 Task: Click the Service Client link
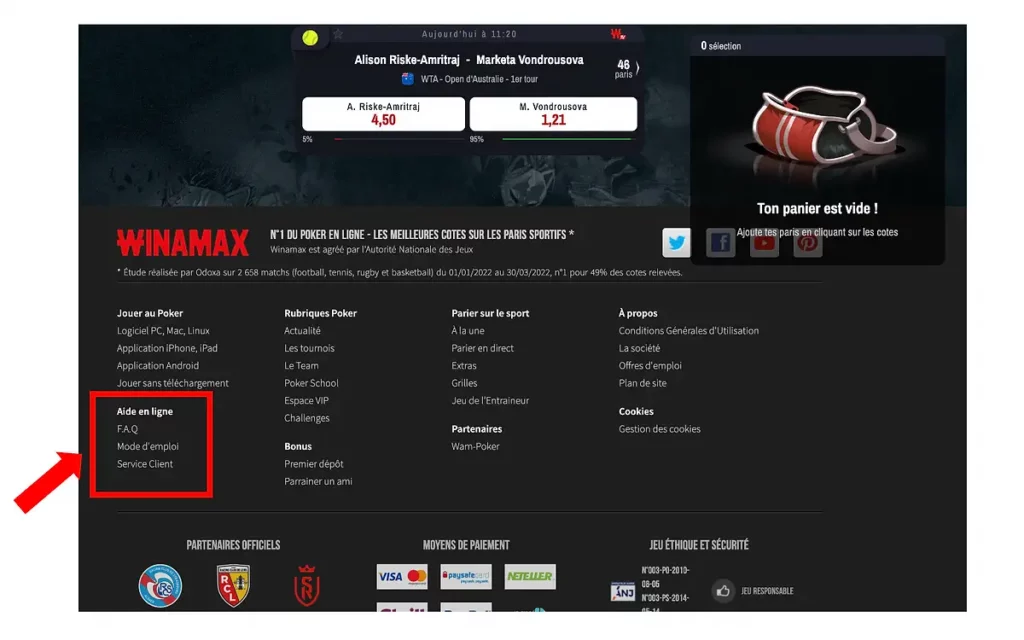(x=144, y=463)
